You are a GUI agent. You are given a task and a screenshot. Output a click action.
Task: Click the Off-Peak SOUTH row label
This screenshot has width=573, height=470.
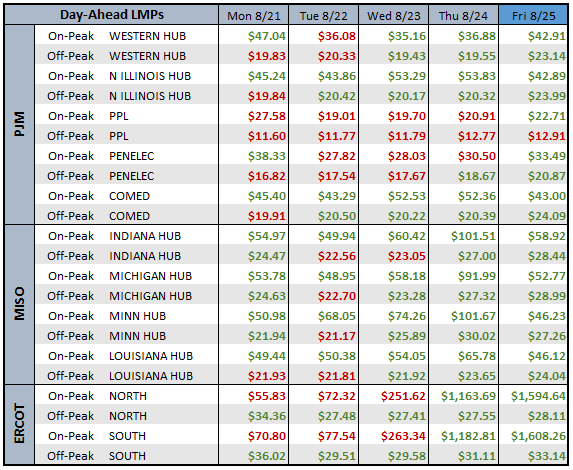pyautogui.click(x=96, y=456)
